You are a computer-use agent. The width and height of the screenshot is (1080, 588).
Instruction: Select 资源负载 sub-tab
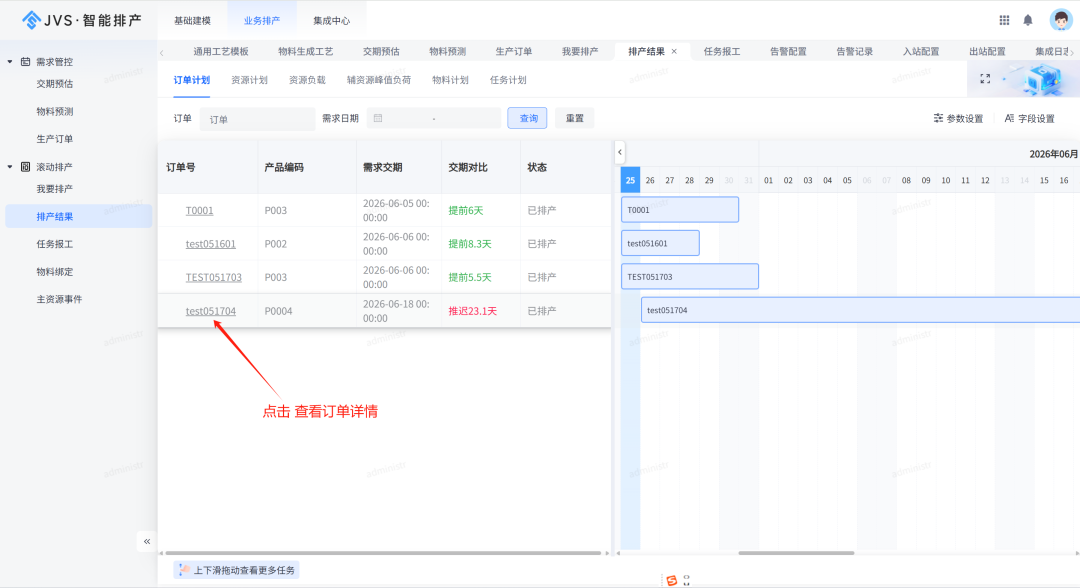pos(307,80)
